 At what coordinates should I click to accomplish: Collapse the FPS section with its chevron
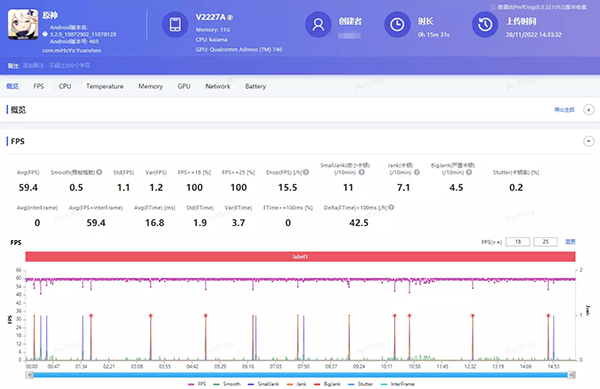[589, 141]
